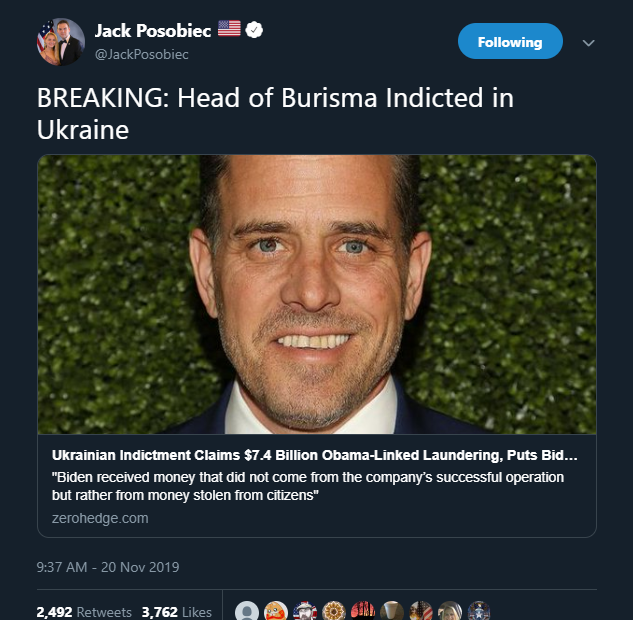Click the zerohedge.com source link

tap(100, 518)
